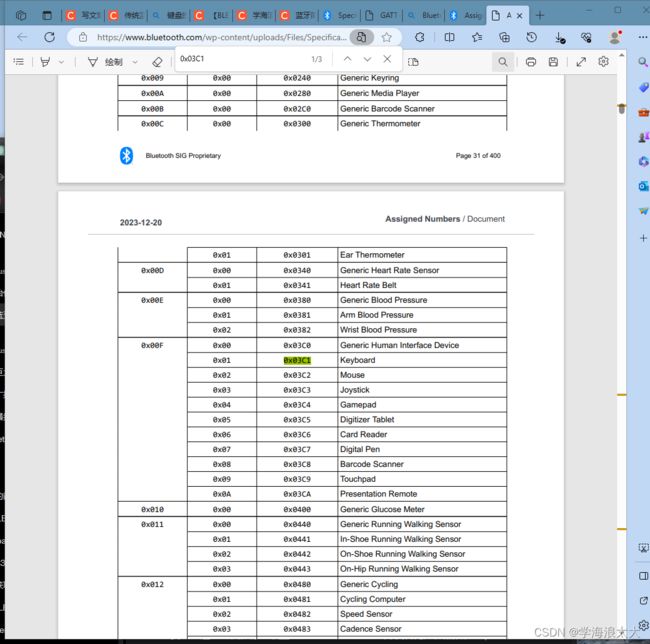
Task: Open a new browser tab
Action: [540, 16]
